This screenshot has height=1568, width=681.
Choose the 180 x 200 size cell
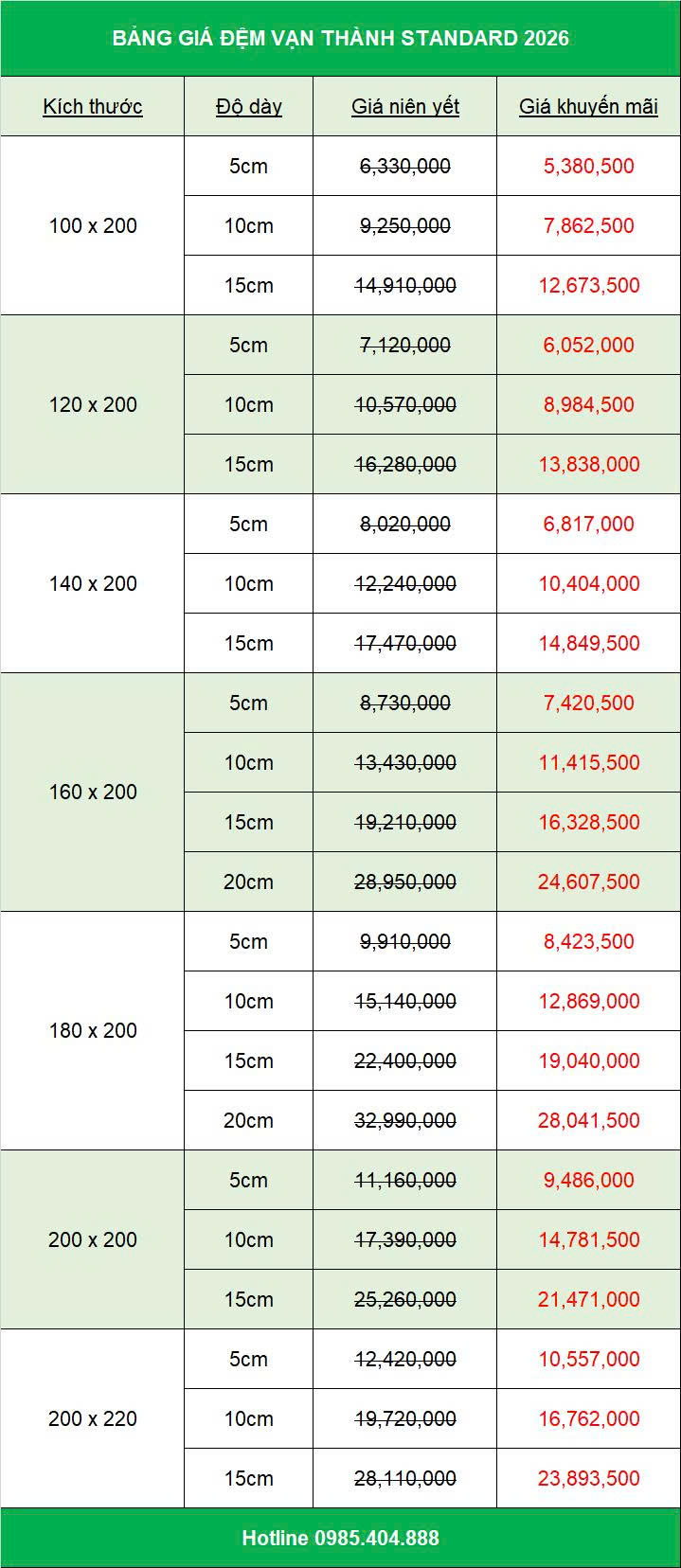(93, 1030)
